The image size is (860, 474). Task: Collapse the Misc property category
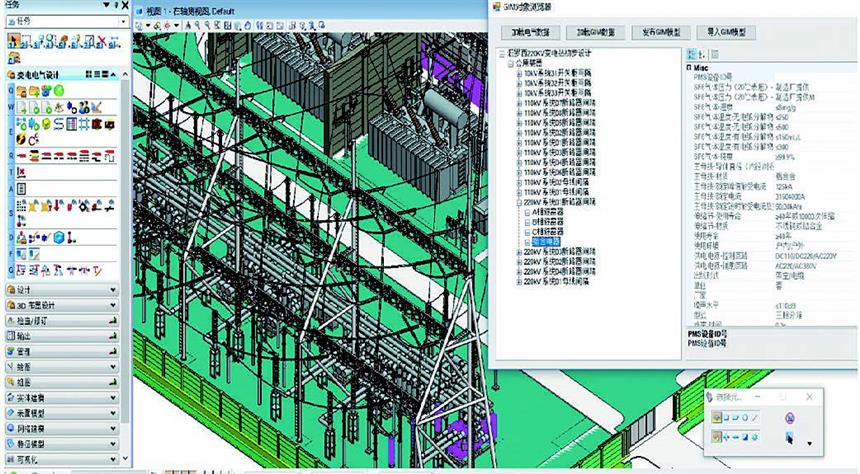coord(690,68)
